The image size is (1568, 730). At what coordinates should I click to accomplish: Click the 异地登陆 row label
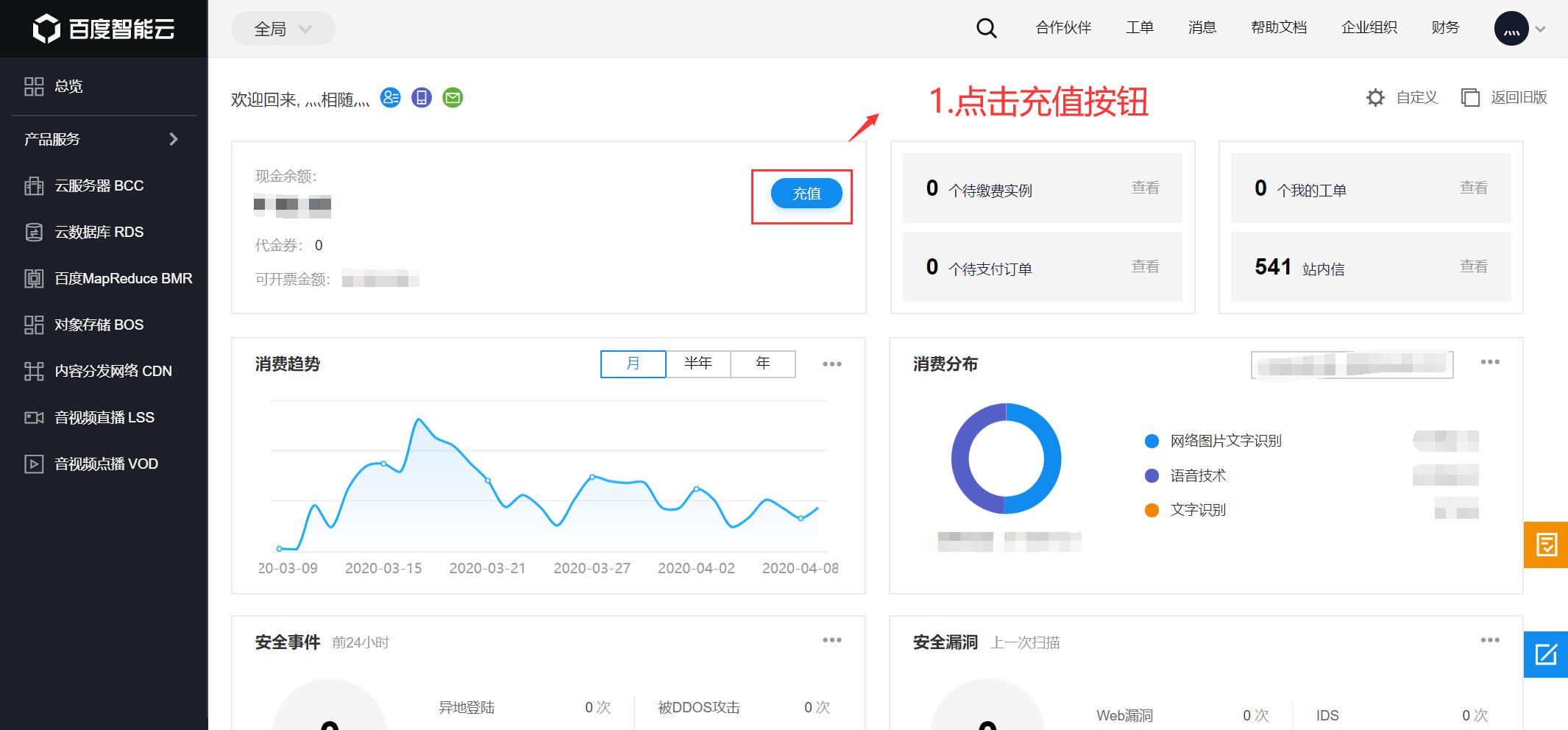pos(467,707)
